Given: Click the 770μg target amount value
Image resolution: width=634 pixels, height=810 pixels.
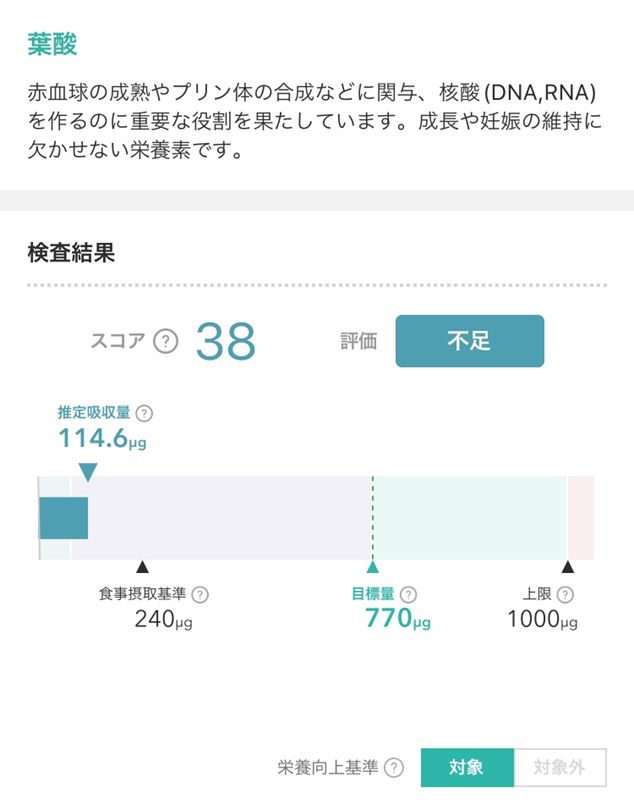Looking at the screenshot, I should click(x=398, y=618).
